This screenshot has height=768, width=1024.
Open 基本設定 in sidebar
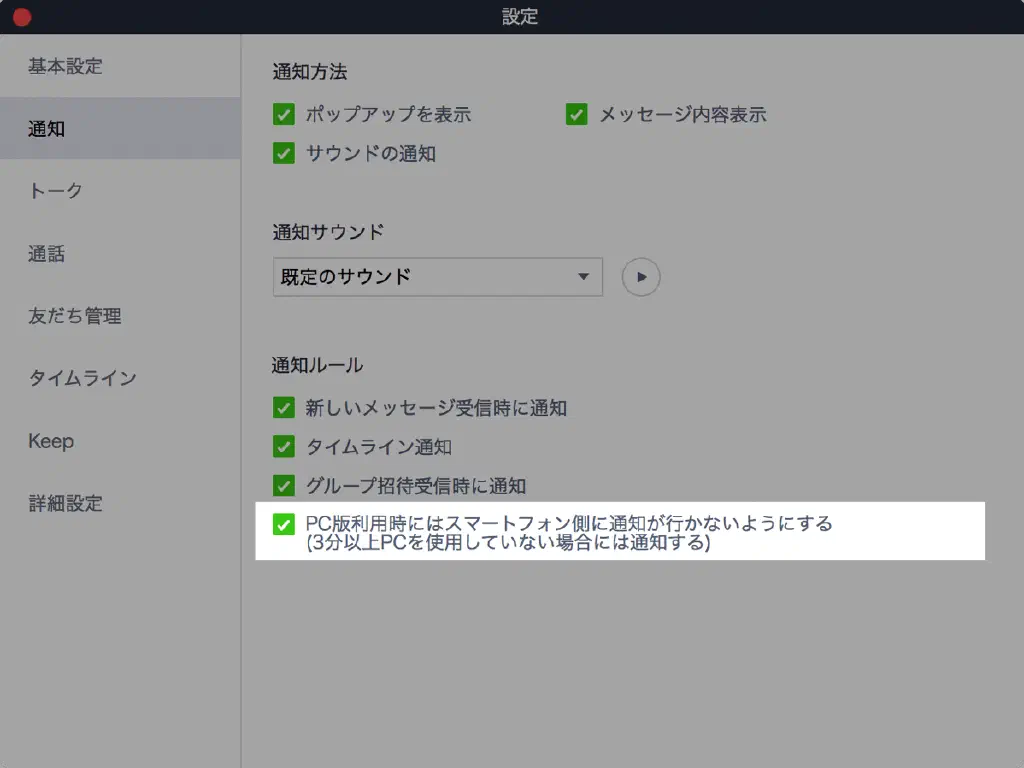click(65, 67)
